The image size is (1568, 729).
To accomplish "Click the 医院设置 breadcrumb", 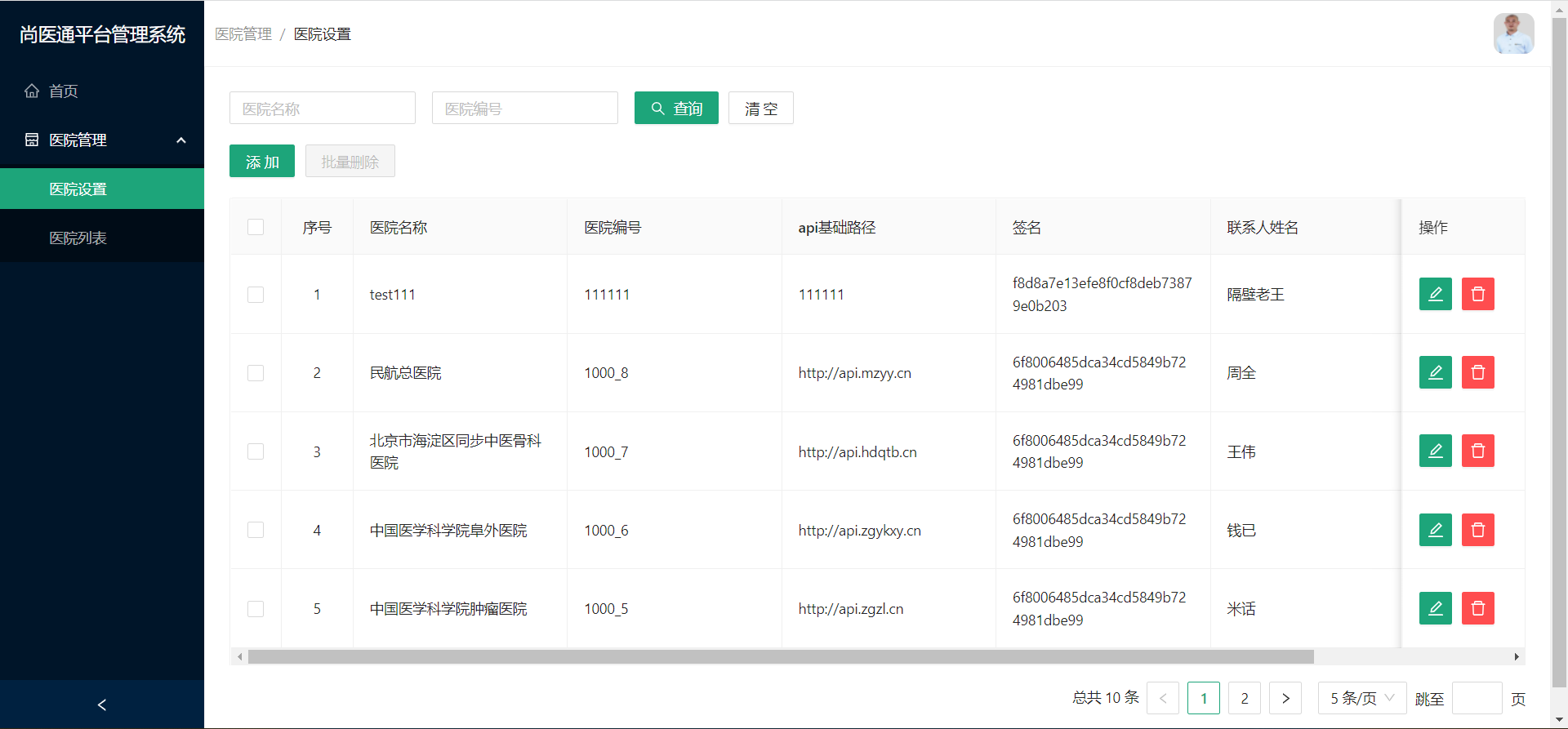I will tap(323, 34).
